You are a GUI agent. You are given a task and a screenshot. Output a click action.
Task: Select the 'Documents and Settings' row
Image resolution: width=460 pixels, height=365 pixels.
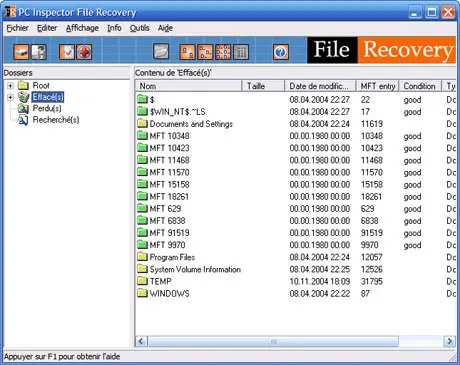[x=296, y=124]
